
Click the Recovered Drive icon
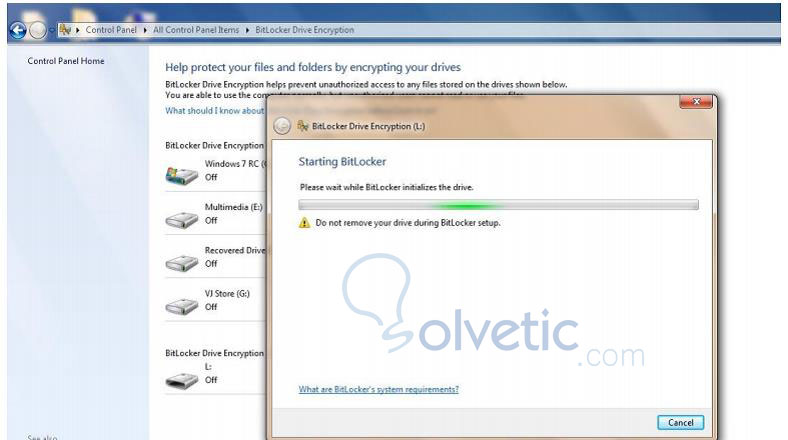click(x=181, y=263)
